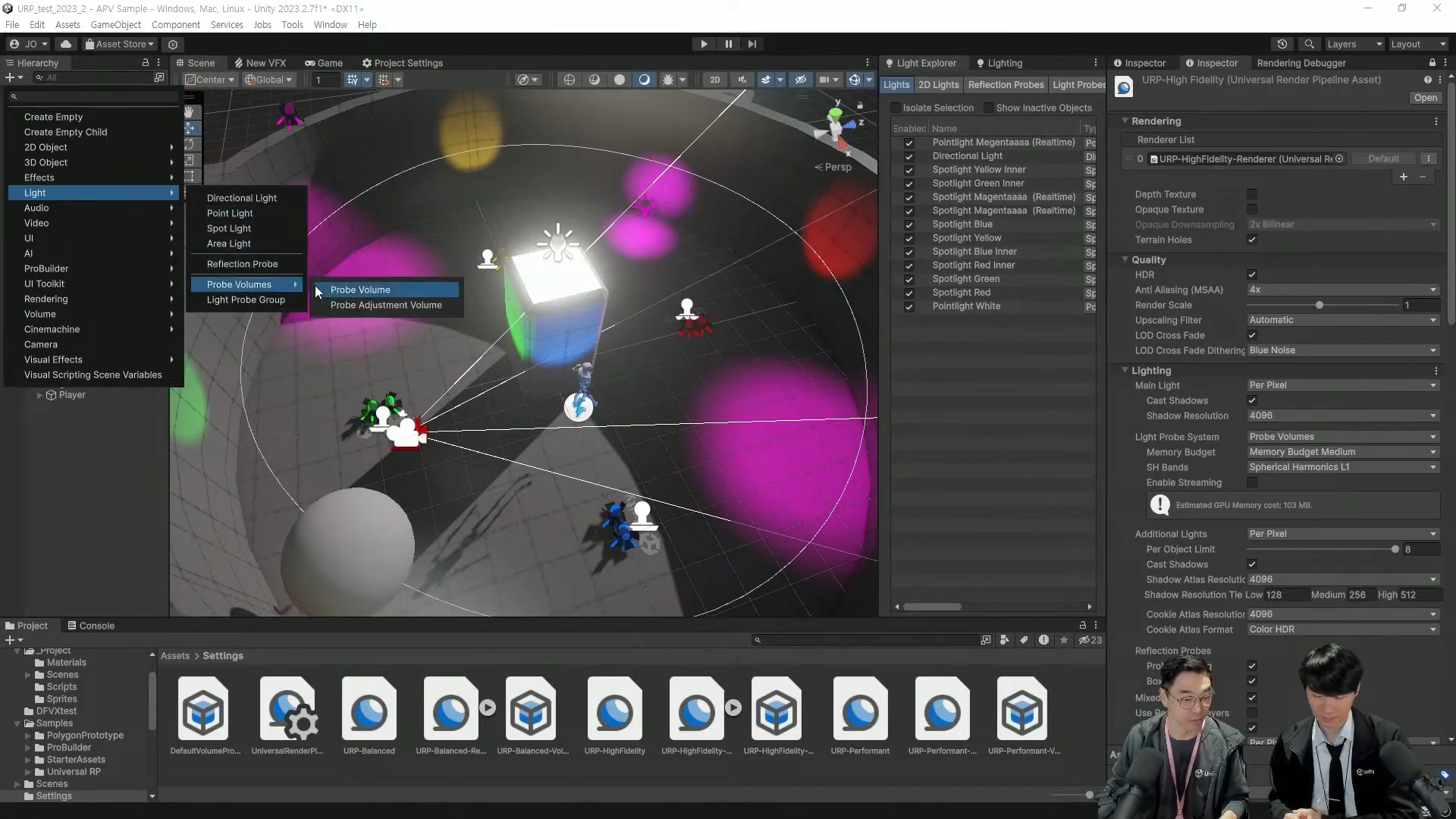Image resolution: width=1456 pixels, height=819 pixels.
Task: Click the Open button in Inspector
Action: click(1425, 98)
